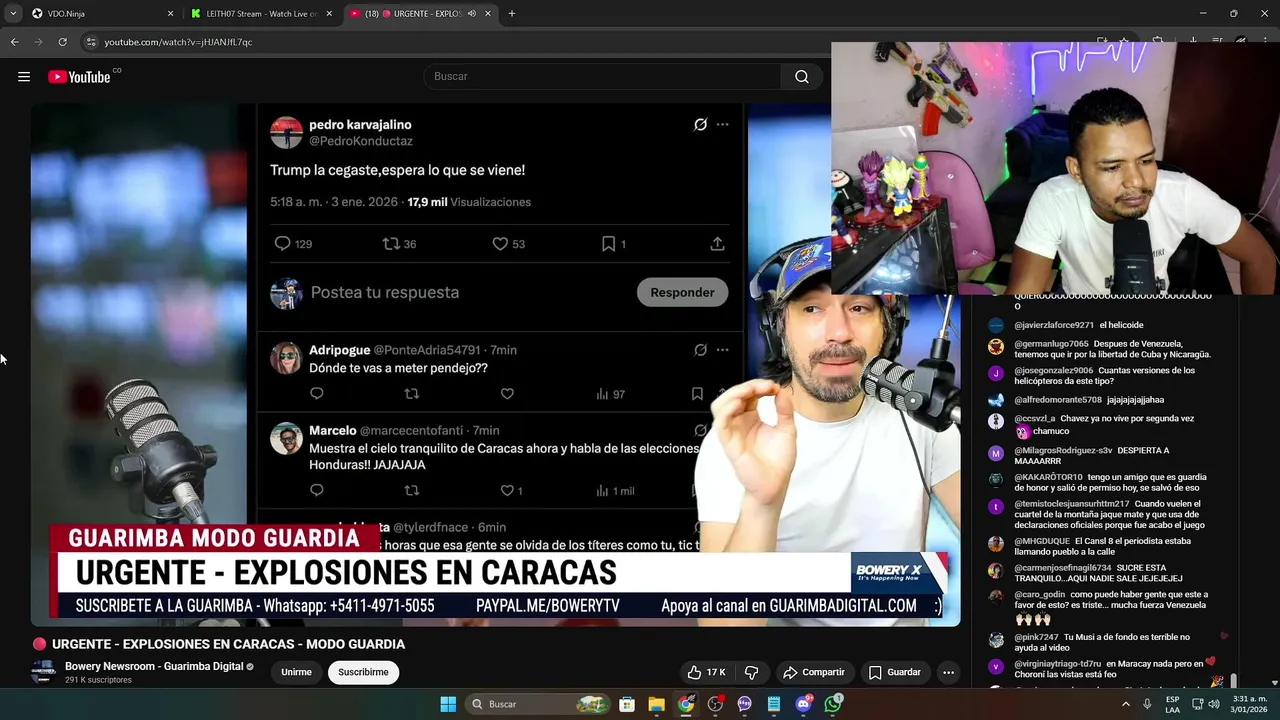This screenshot has width=1280, height=720.
Task: Open the YouTube guide hamburger menu
Action: point(24,77)
